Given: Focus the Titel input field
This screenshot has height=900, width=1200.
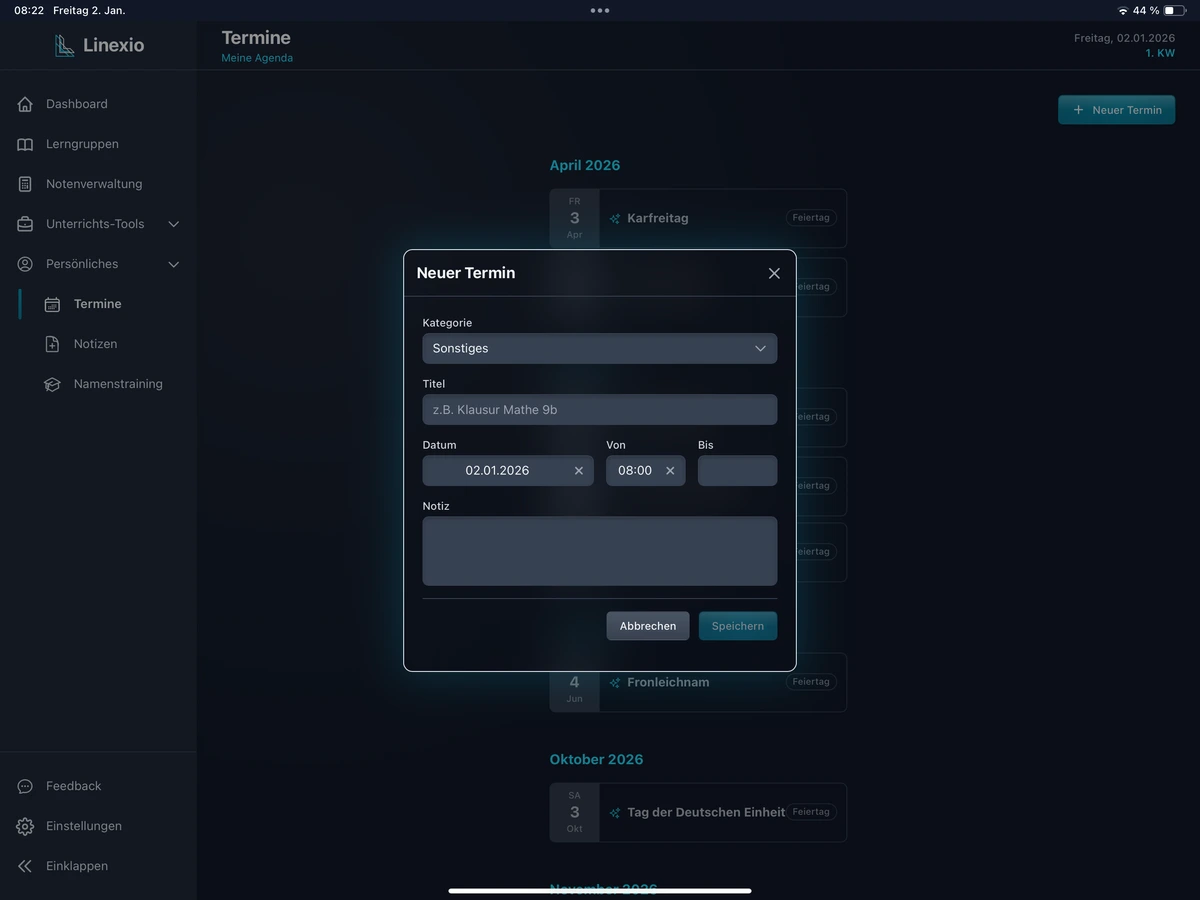Looking at the screenshot, I should [599, 410].
